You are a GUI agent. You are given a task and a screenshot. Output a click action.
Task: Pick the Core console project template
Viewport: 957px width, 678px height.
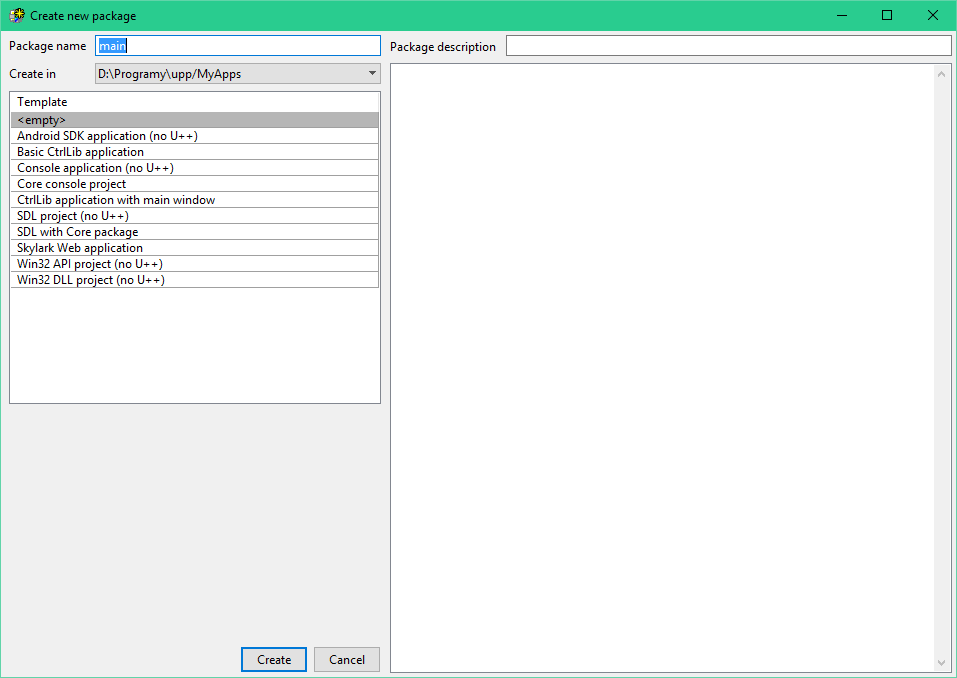tap(194, 184)
